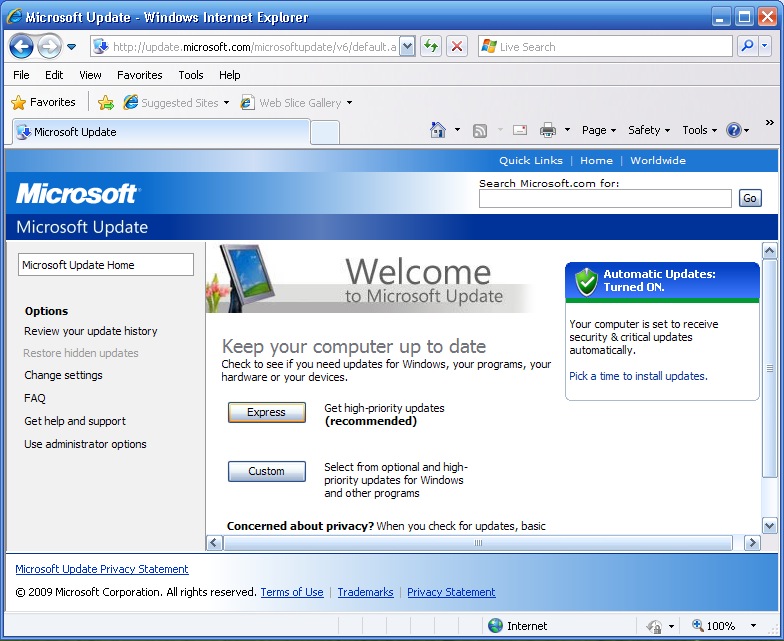Image resolution: width=784 pixels, height=641 pixels.
Task: Click the horizontal scrollbar left arrow
Action: (214, 542)
